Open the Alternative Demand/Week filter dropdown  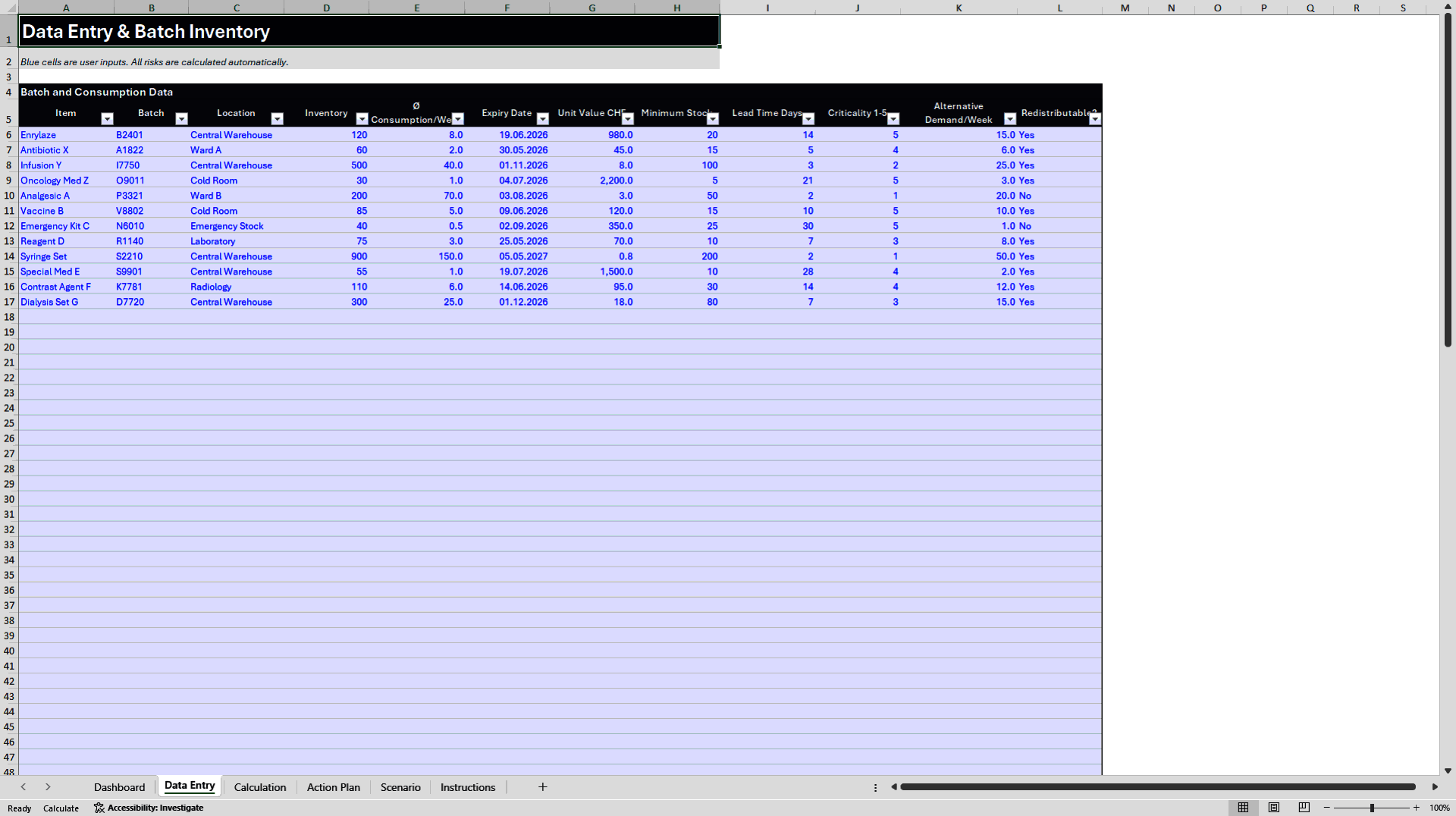(x=1009, y=119)
